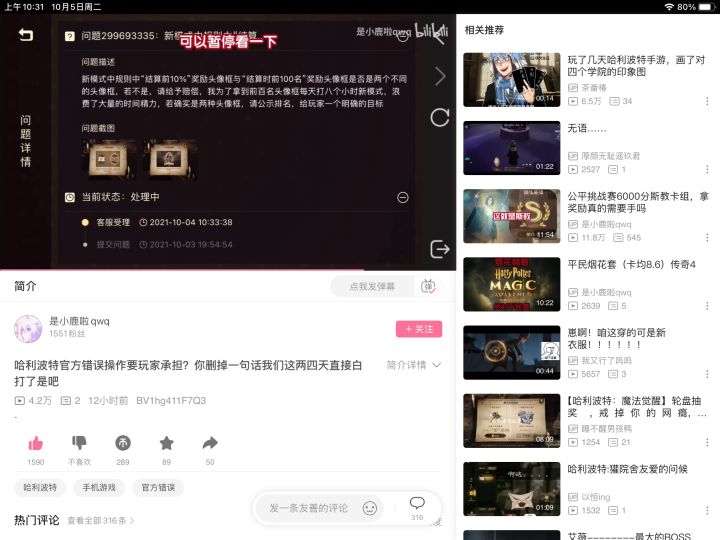The width and height of the screenshot is (720, 540).
Task: Select the 简介 tab
Action: pyautogui.click(x=25, y=286)
